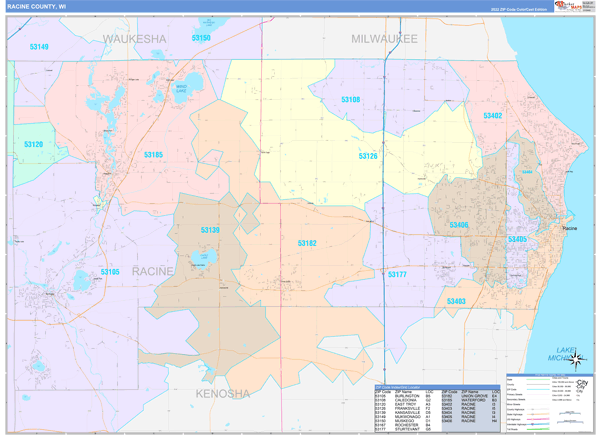
Task: Click the 53149 ZIP code label
Action: coord(39,47)
